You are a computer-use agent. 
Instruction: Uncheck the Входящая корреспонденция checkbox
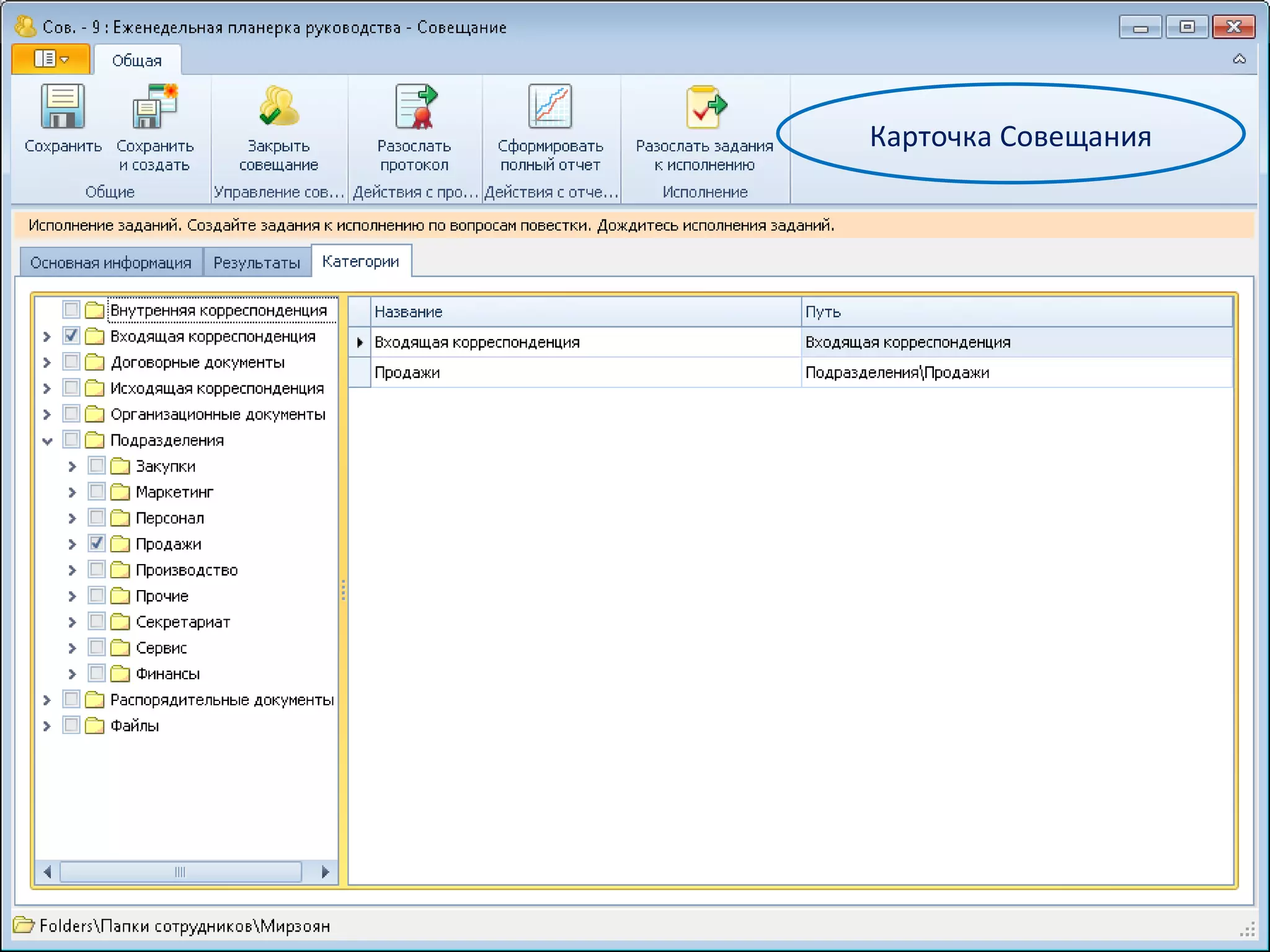(x=71, y=336)
